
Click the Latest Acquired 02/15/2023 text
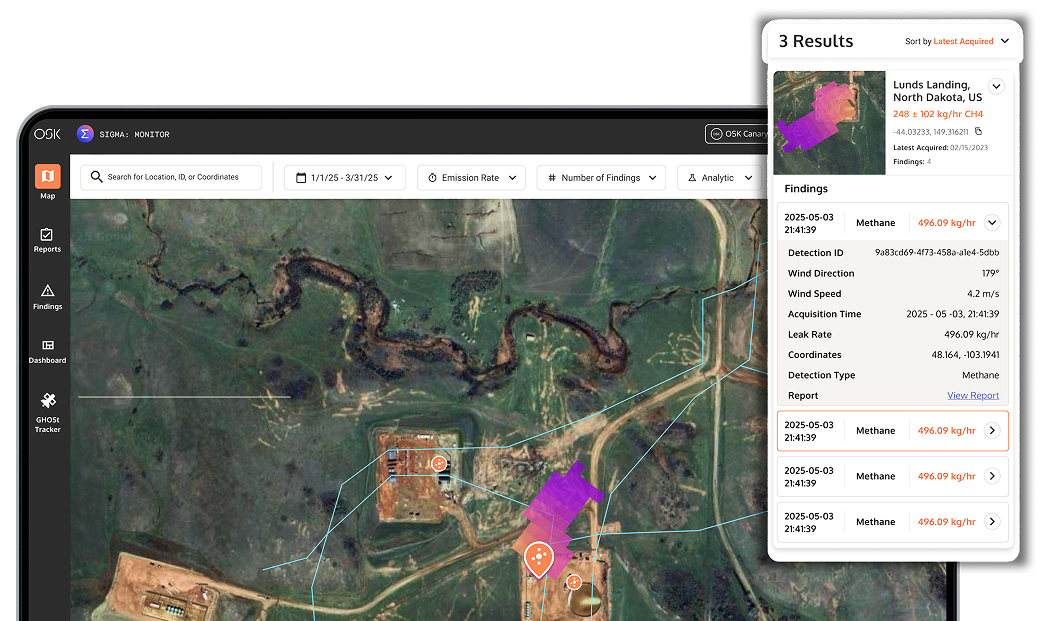[x=940, y=148]
